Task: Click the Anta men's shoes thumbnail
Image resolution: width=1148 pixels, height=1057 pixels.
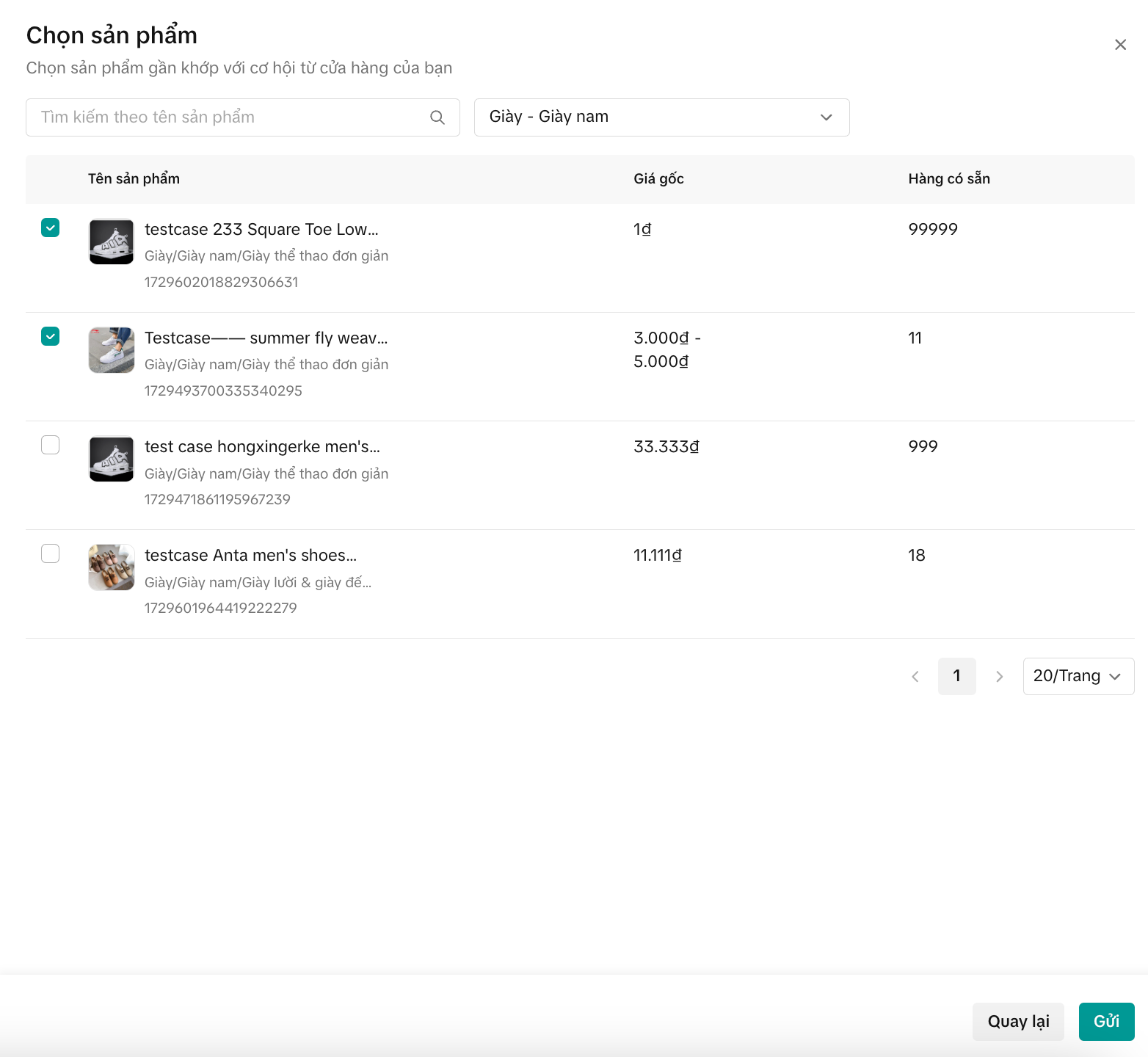Action: point(112,567)
